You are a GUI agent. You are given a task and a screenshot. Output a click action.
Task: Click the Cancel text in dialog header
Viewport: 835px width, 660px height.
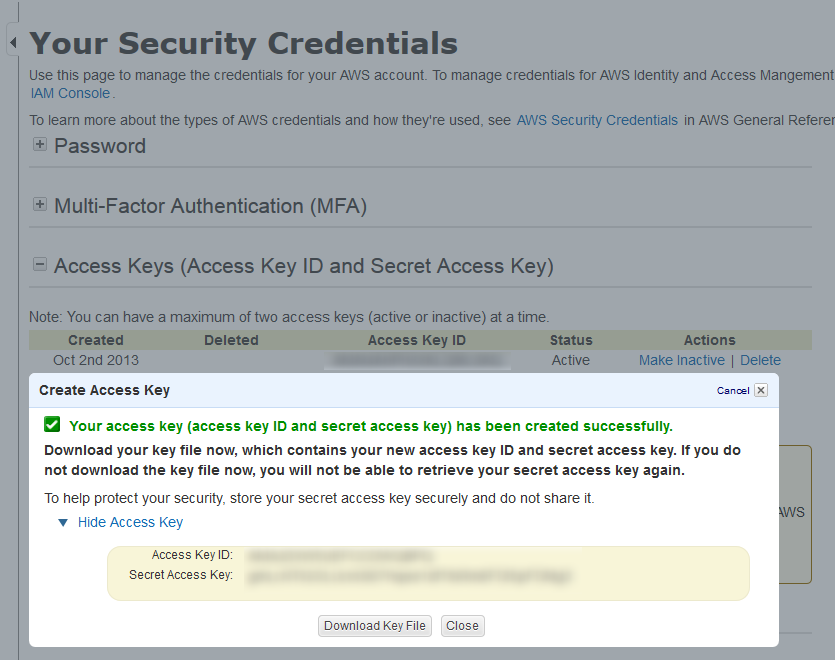point(732,390)
